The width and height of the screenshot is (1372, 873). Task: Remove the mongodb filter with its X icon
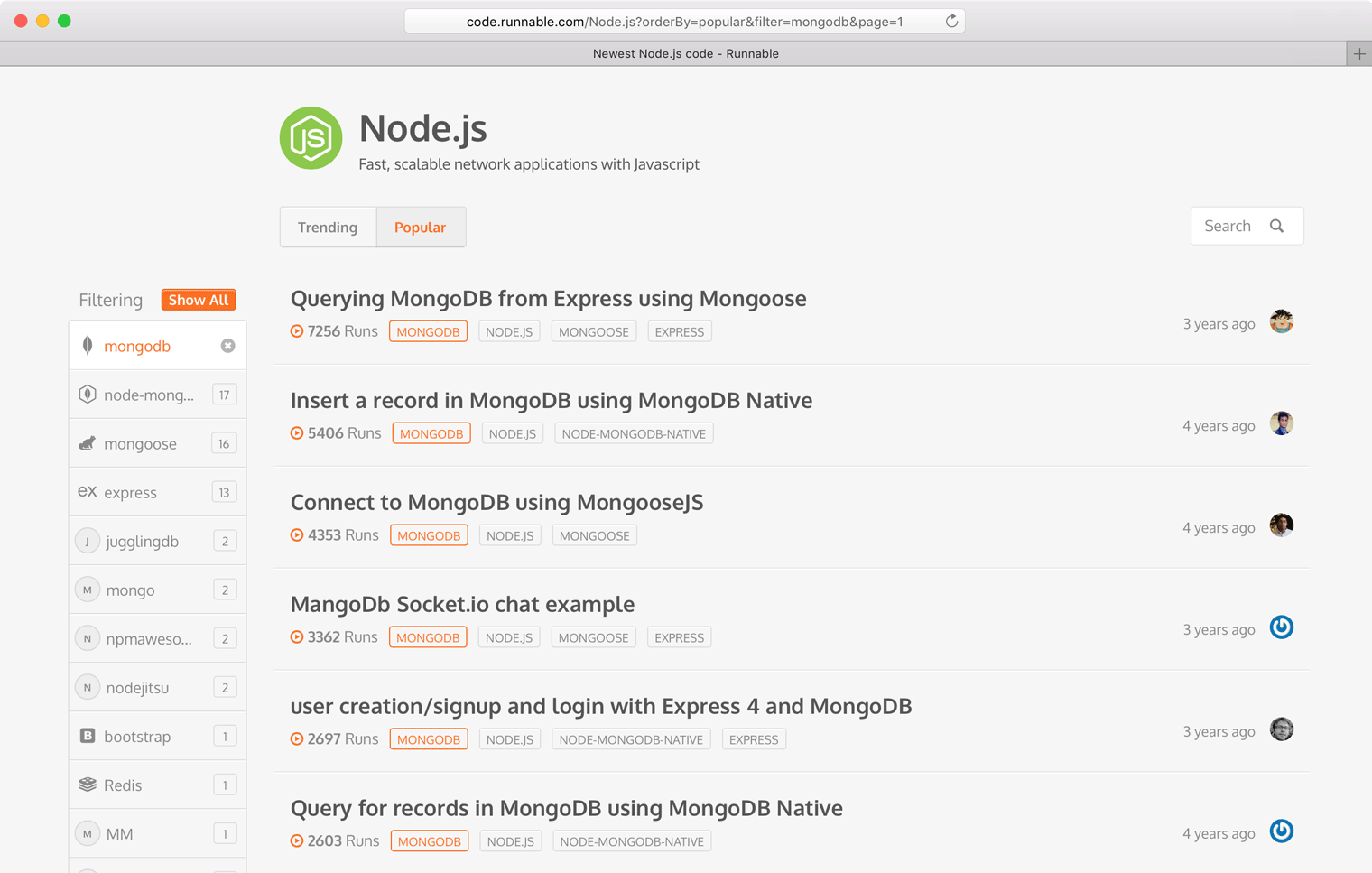pyautogui.click(x=228, y=346)
